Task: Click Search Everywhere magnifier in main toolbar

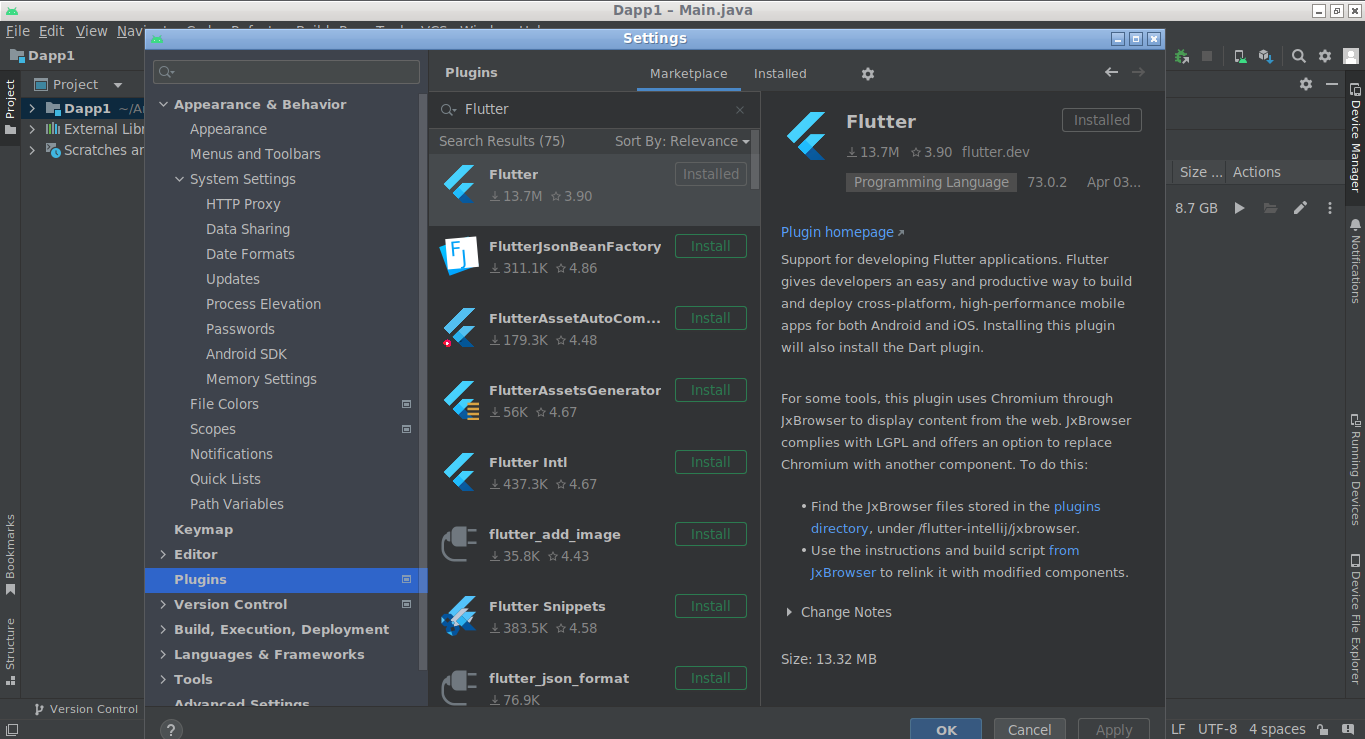Action: coord(1298,57)
